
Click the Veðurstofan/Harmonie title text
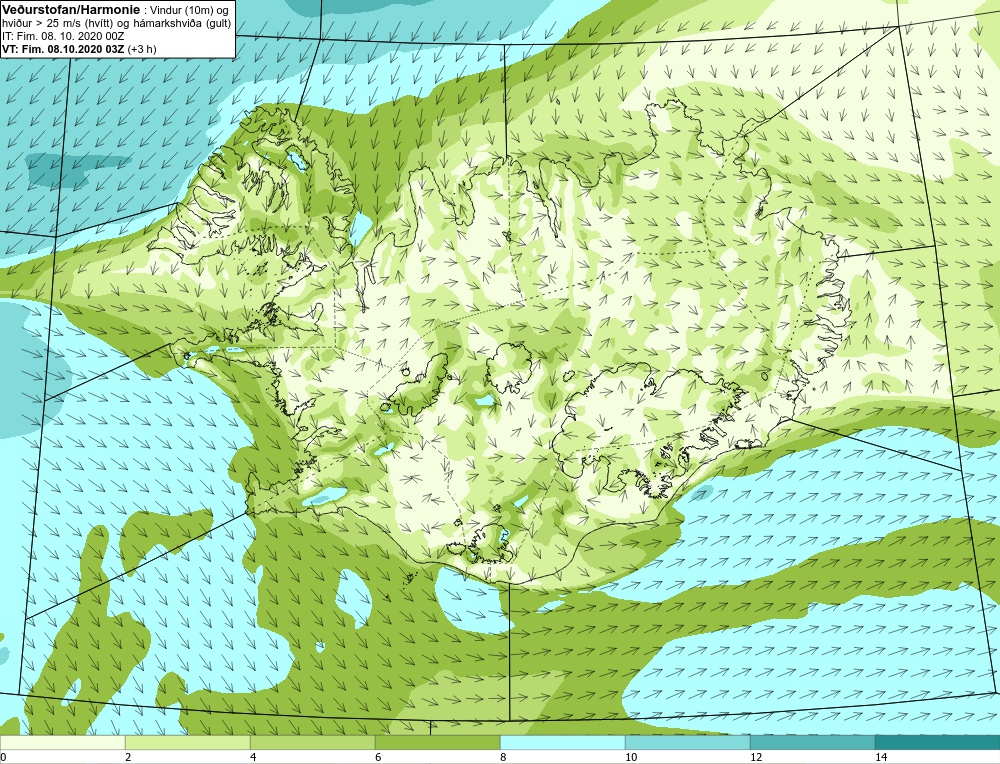tap(70, 10)
